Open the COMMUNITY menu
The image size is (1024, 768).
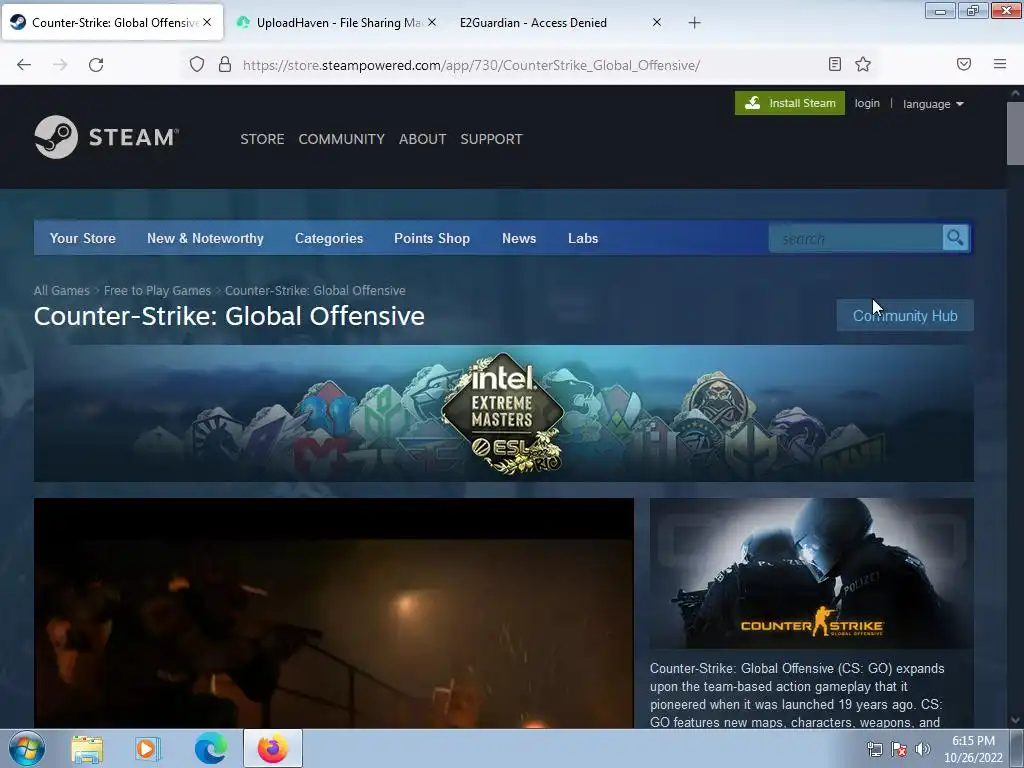[x=342, y=139]
